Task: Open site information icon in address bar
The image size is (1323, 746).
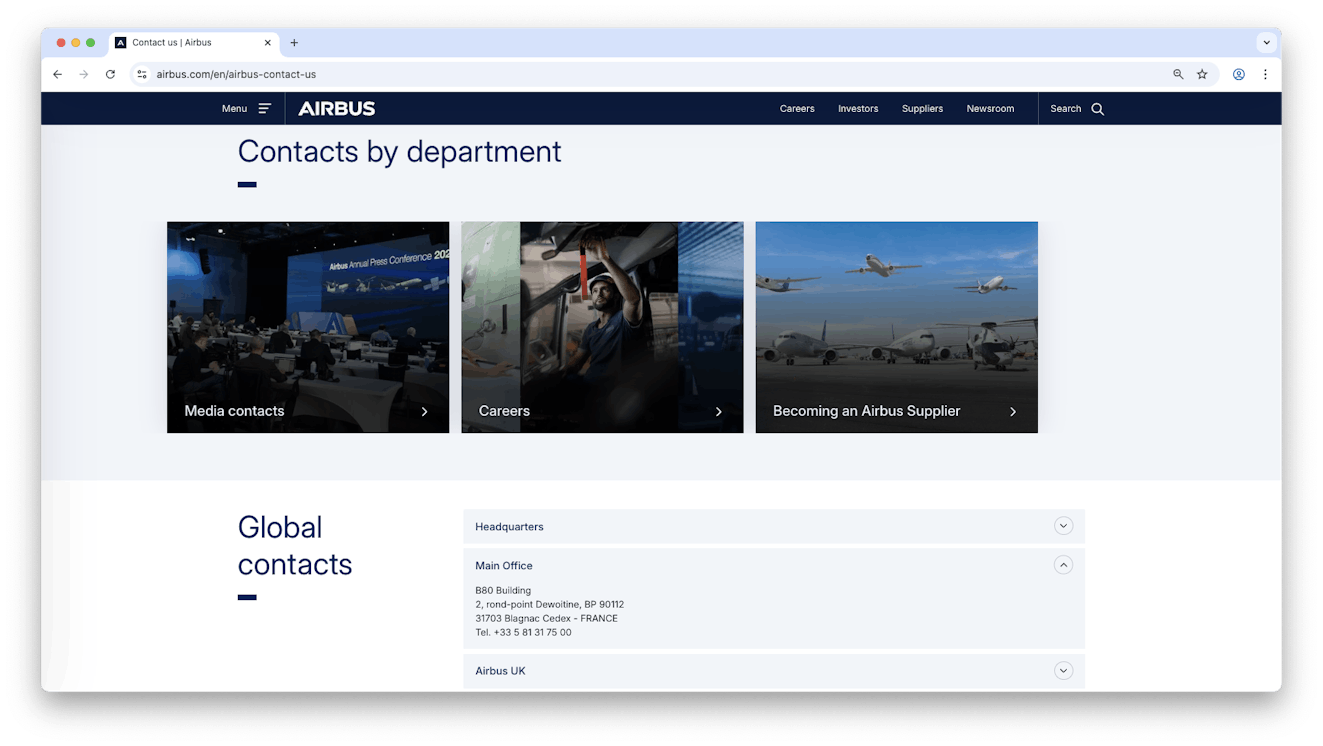Action: click(x=142, y=74)
